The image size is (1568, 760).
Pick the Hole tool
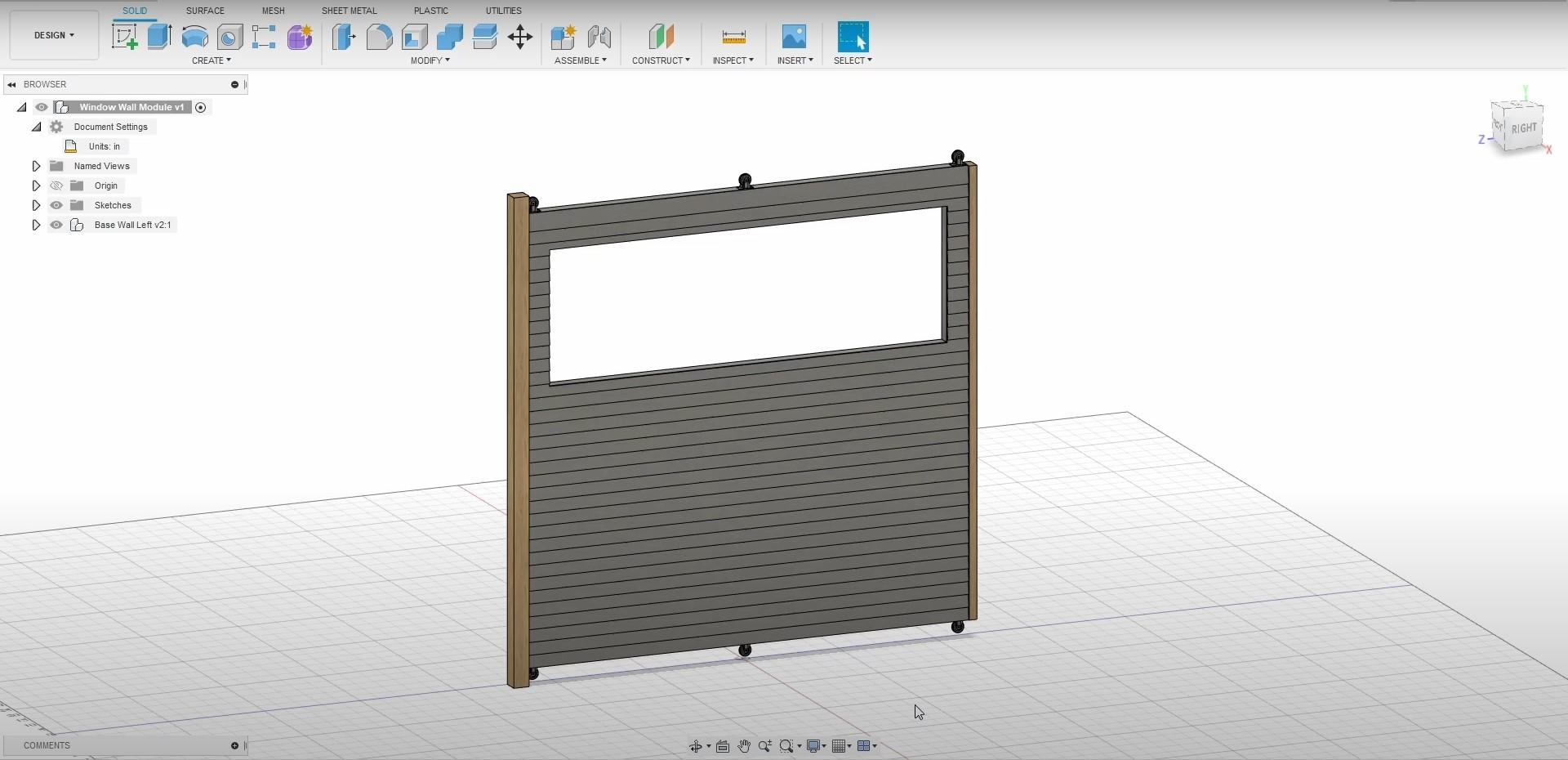tap(229, 37)
